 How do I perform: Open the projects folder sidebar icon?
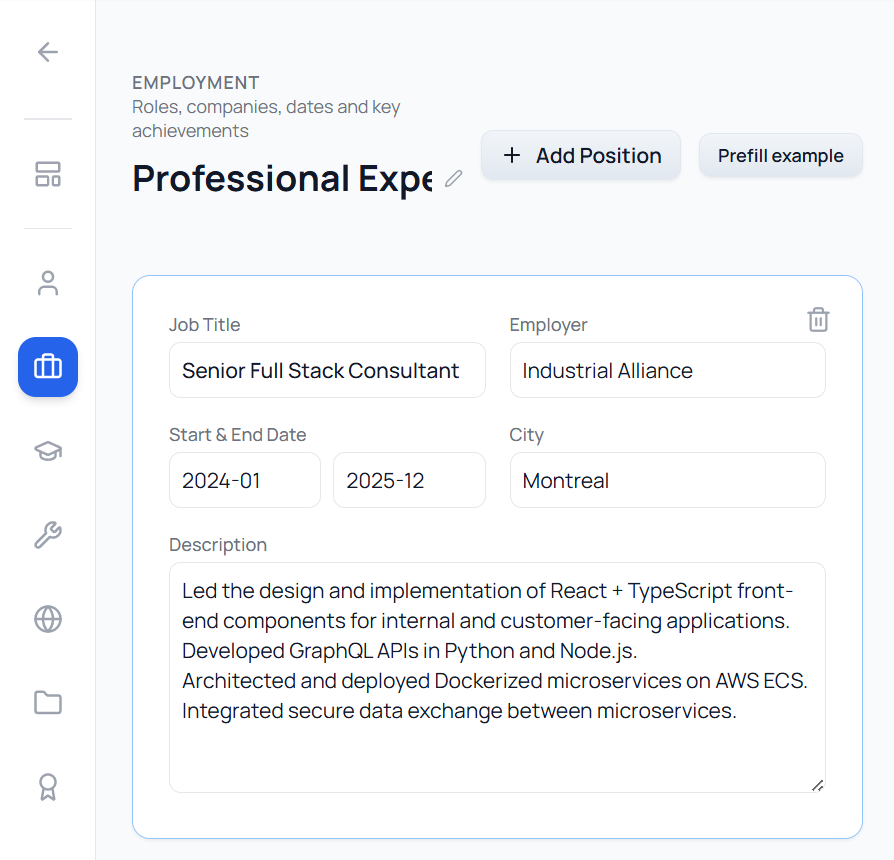click(x=48, y=703)
